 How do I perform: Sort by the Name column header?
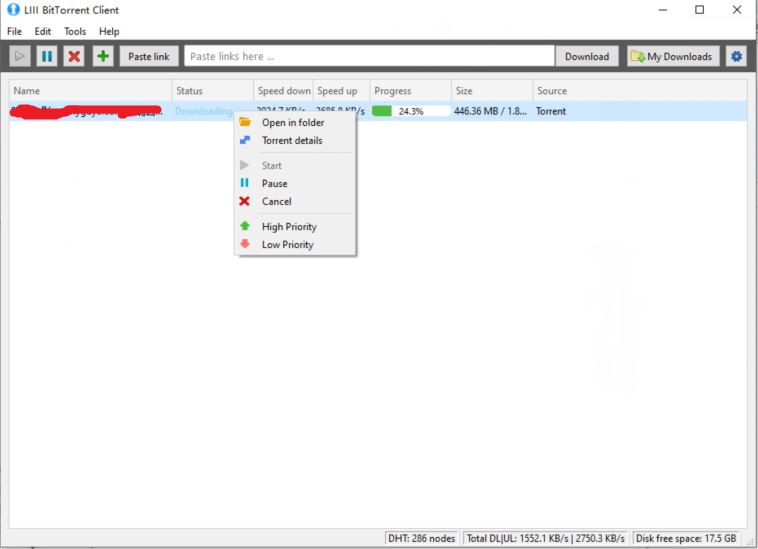[90, 91]
